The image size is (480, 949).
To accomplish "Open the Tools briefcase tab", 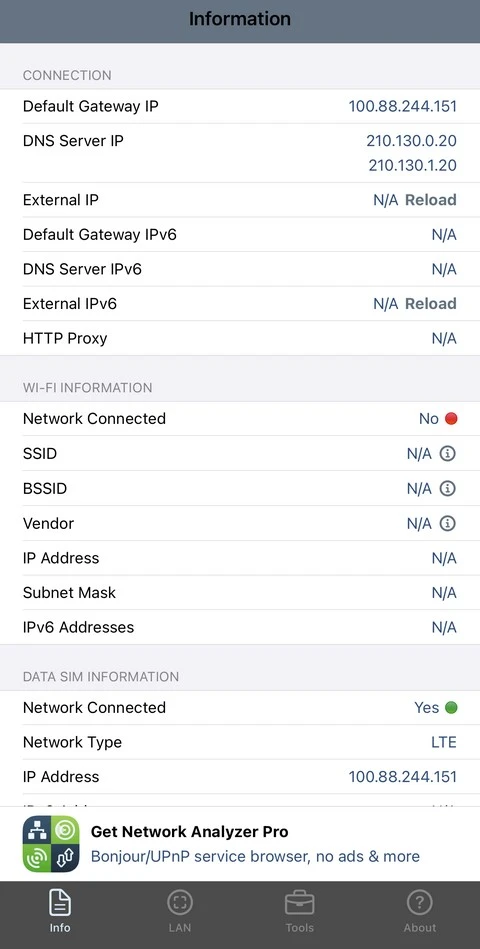I will 300,911.
